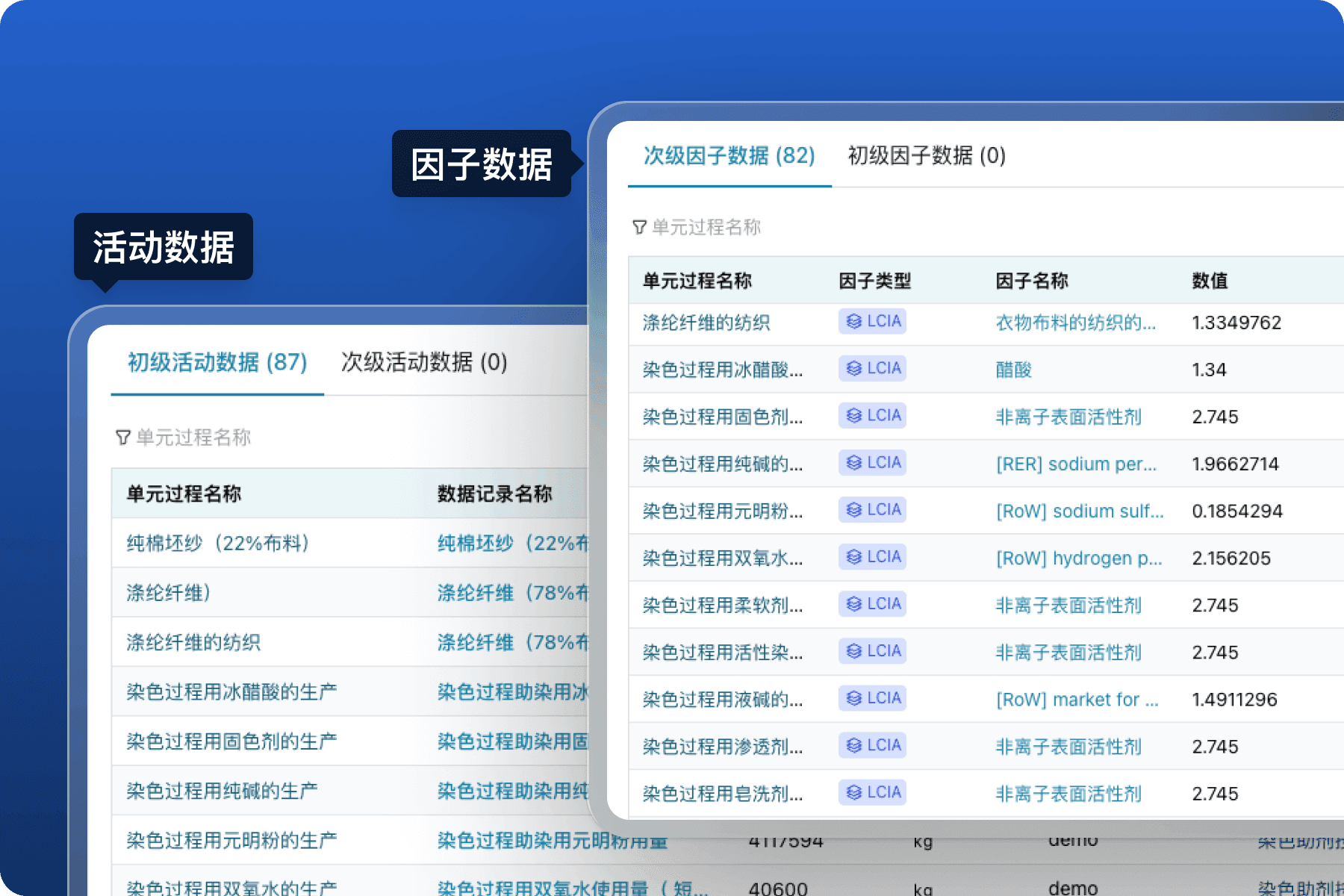Viewport: 1344px width, 896px height.
Task: Click the LCIA badge beside 染色过程用冰醋酸
Action: click(871, 369)
